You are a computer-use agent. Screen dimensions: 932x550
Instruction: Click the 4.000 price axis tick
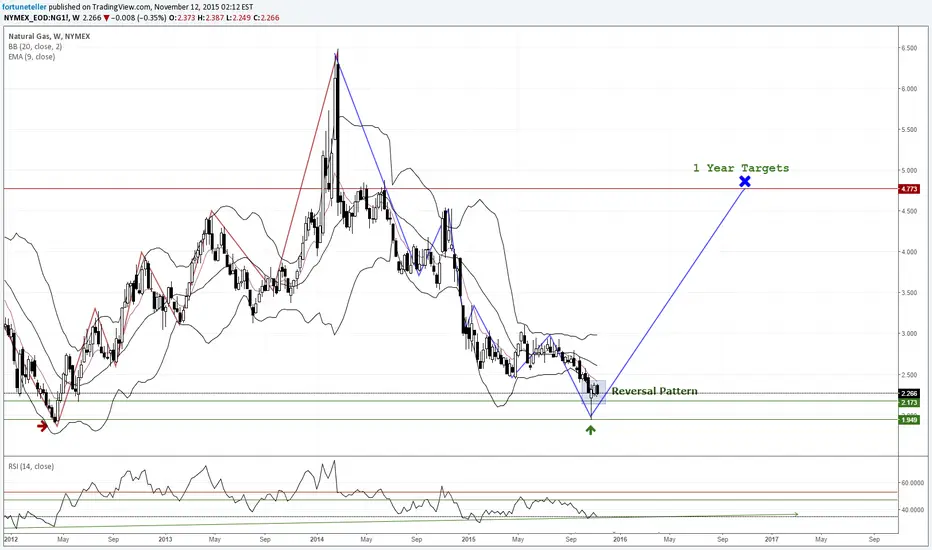(x=909, y=252)
